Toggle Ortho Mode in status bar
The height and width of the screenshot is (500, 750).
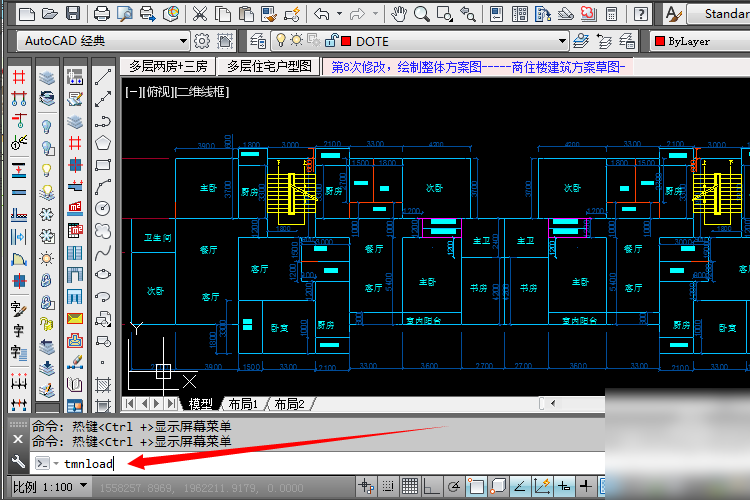tap(431, 487)
